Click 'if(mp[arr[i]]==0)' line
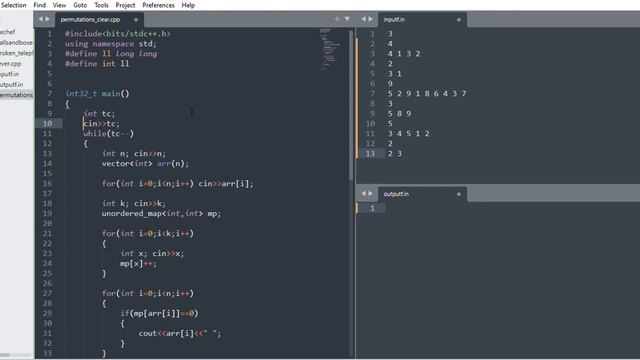640x360 pixels. coord(159,313)
